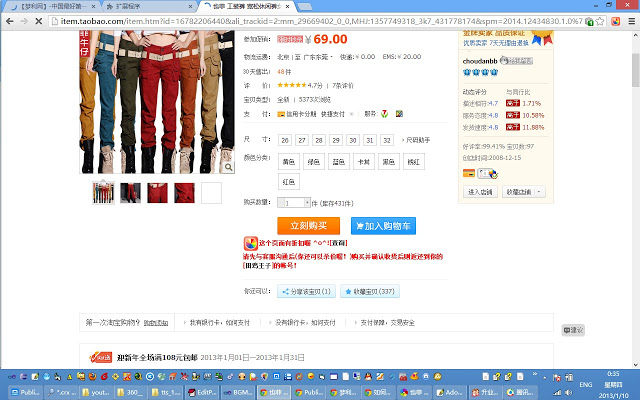Image resolution: width=640 pixels, height=400 pixels.
Task: Decrease the purchase quantity with the minus button
Action: pos(280,203)
